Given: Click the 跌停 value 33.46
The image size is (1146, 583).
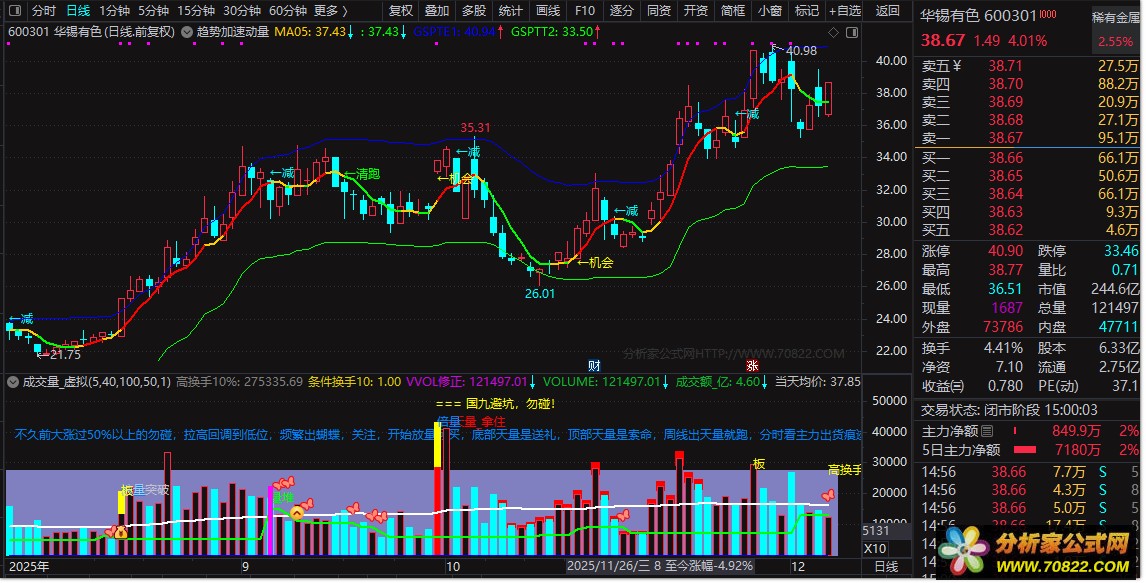Looking at the screenshot, I should (1121, 251).
